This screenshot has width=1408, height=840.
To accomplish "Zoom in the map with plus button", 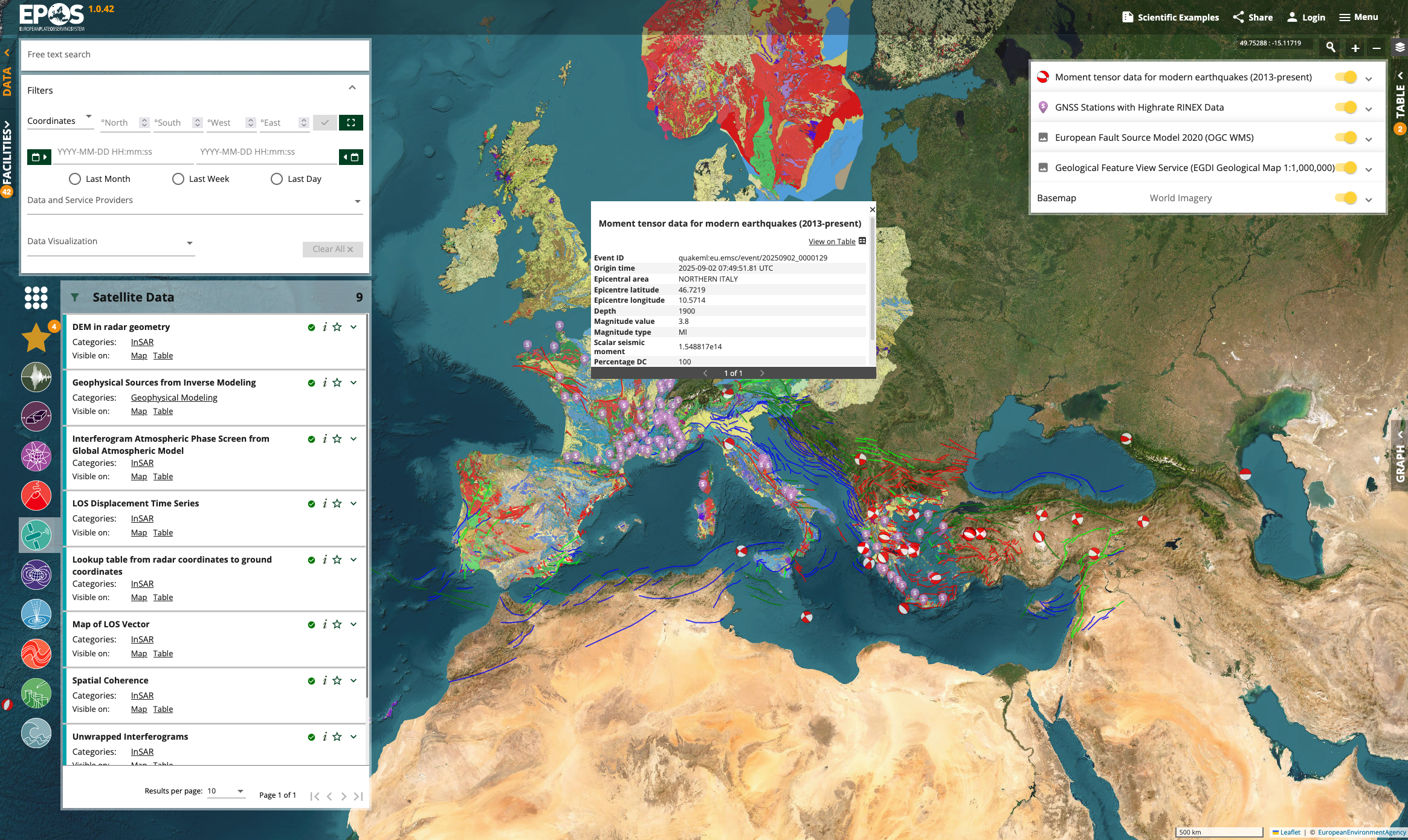I will 1355,48.
